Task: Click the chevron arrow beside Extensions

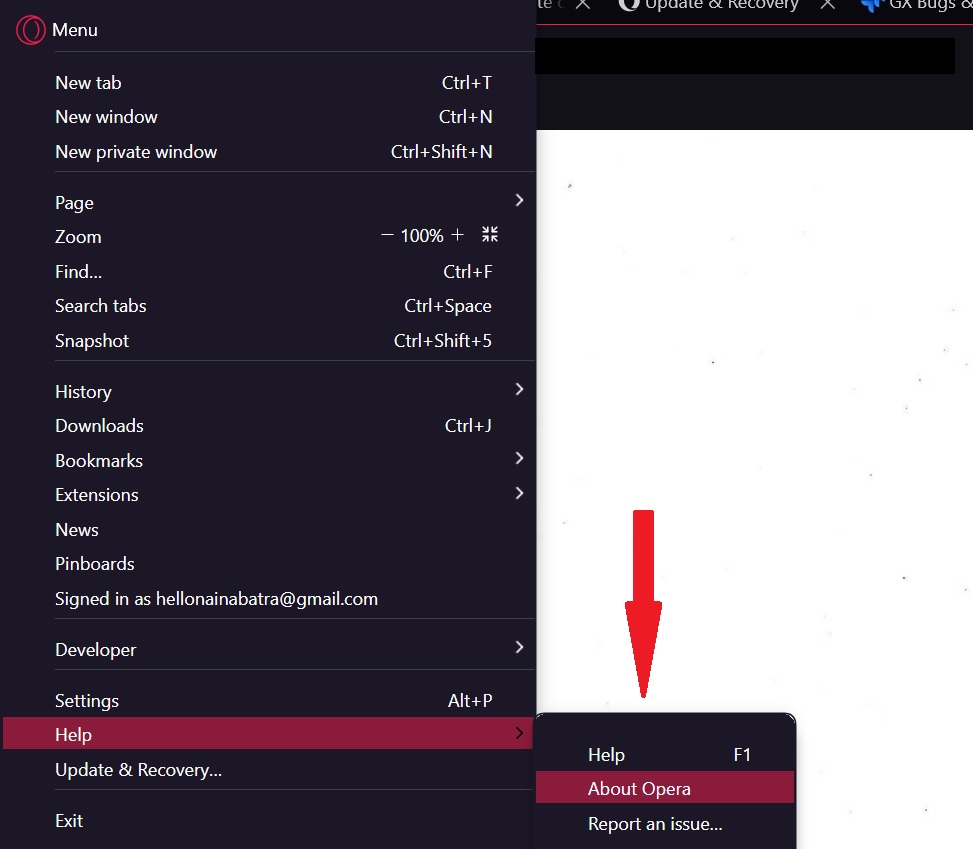Action: coord(519,493)
